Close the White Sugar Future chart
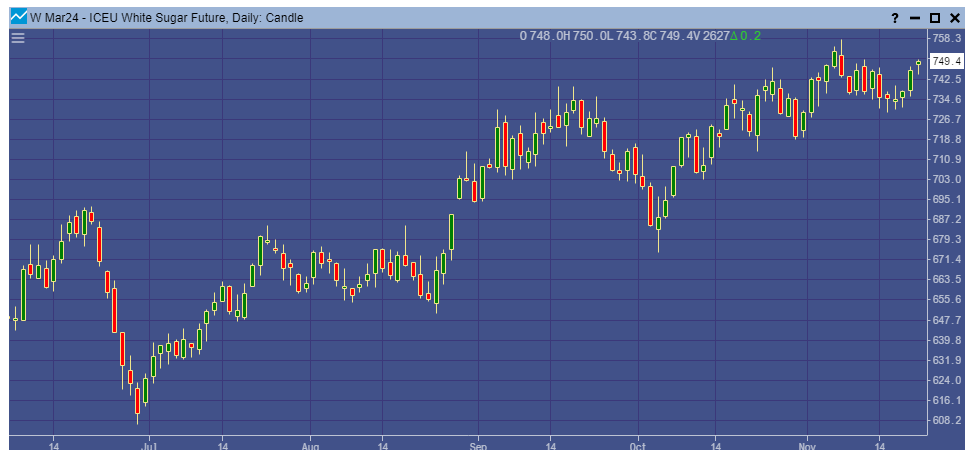Viewport: 974px width, 456px height. (955, 18)
